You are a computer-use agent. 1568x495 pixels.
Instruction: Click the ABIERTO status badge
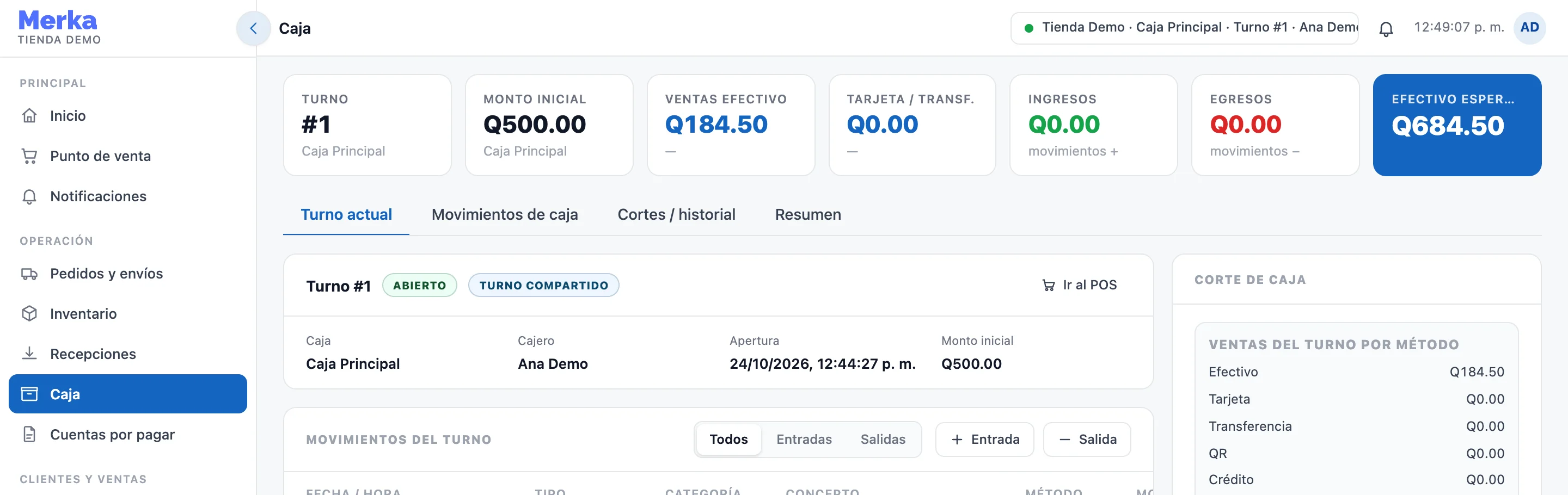point(419,285)
